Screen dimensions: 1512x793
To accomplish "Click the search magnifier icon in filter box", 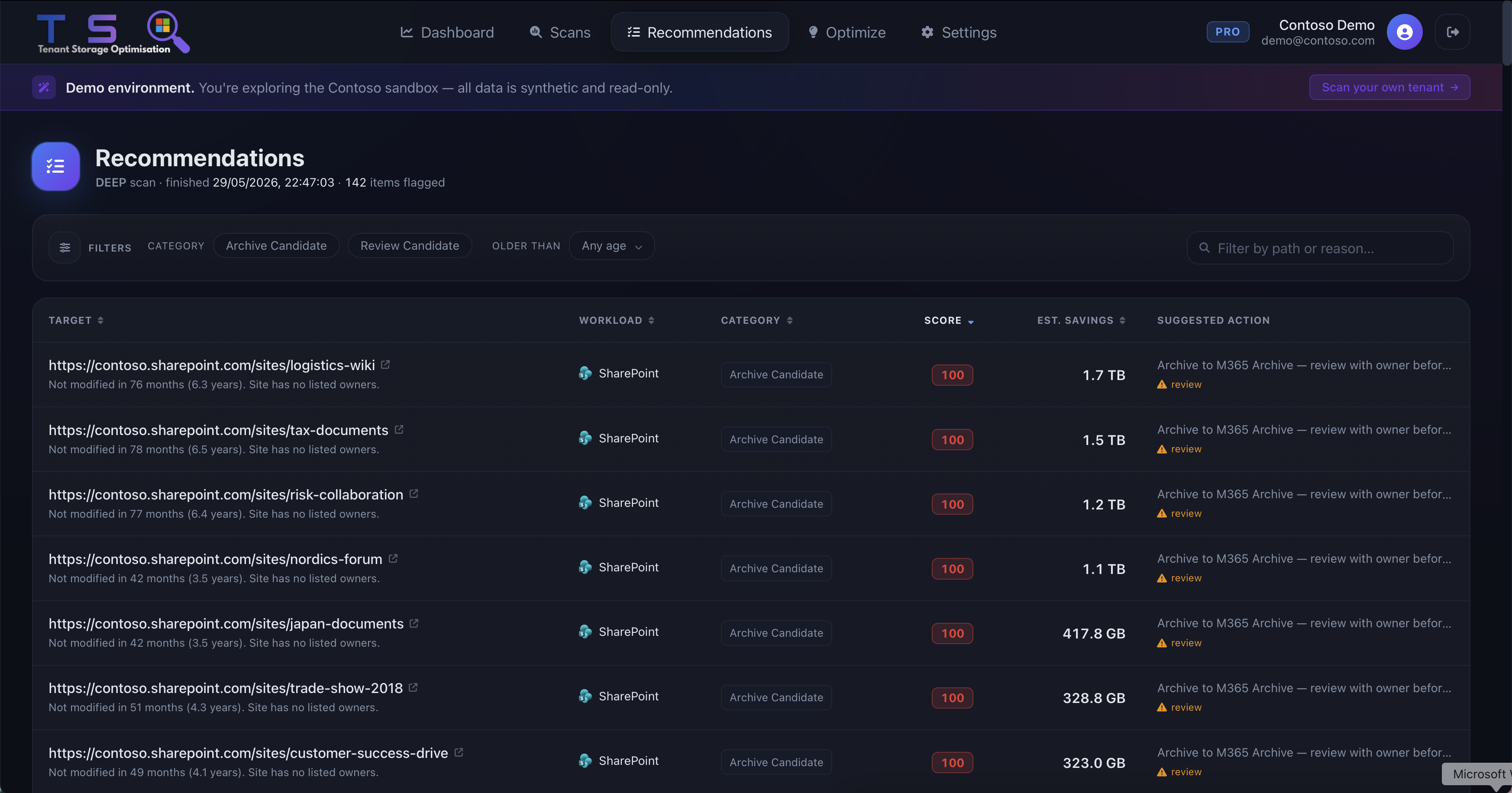I will [x=1205, y=248].
